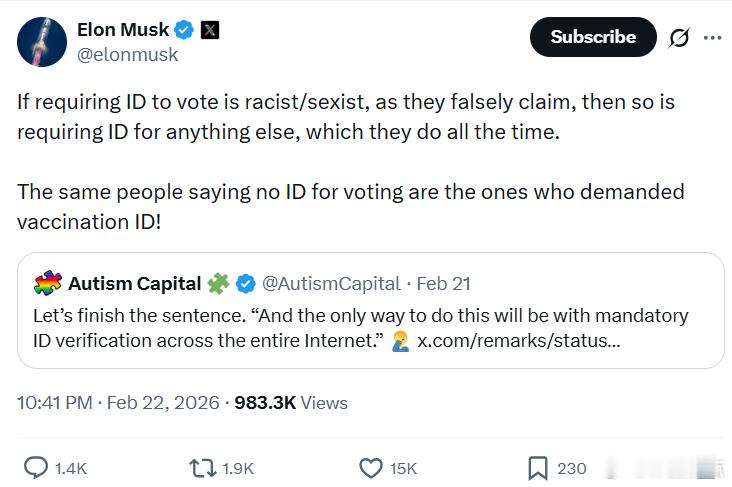Open the Autism Capital avatar in quoted tweet
The height and width of the screenshot is (487, 732).
pyautogui.click(x=47, y=284)
